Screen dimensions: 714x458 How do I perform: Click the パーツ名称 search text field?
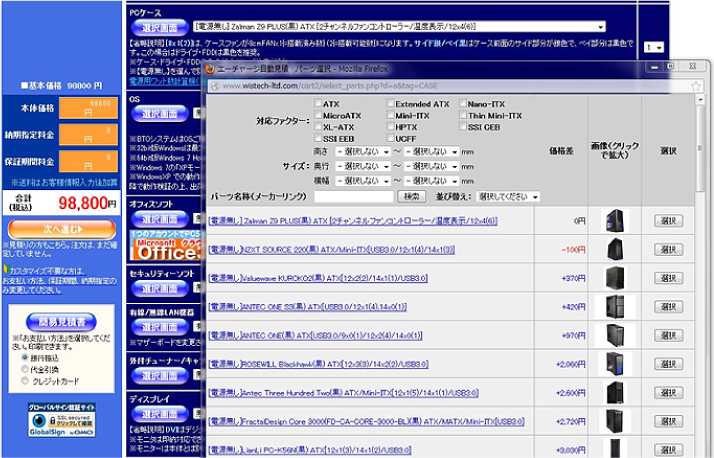tap(353, 197)
